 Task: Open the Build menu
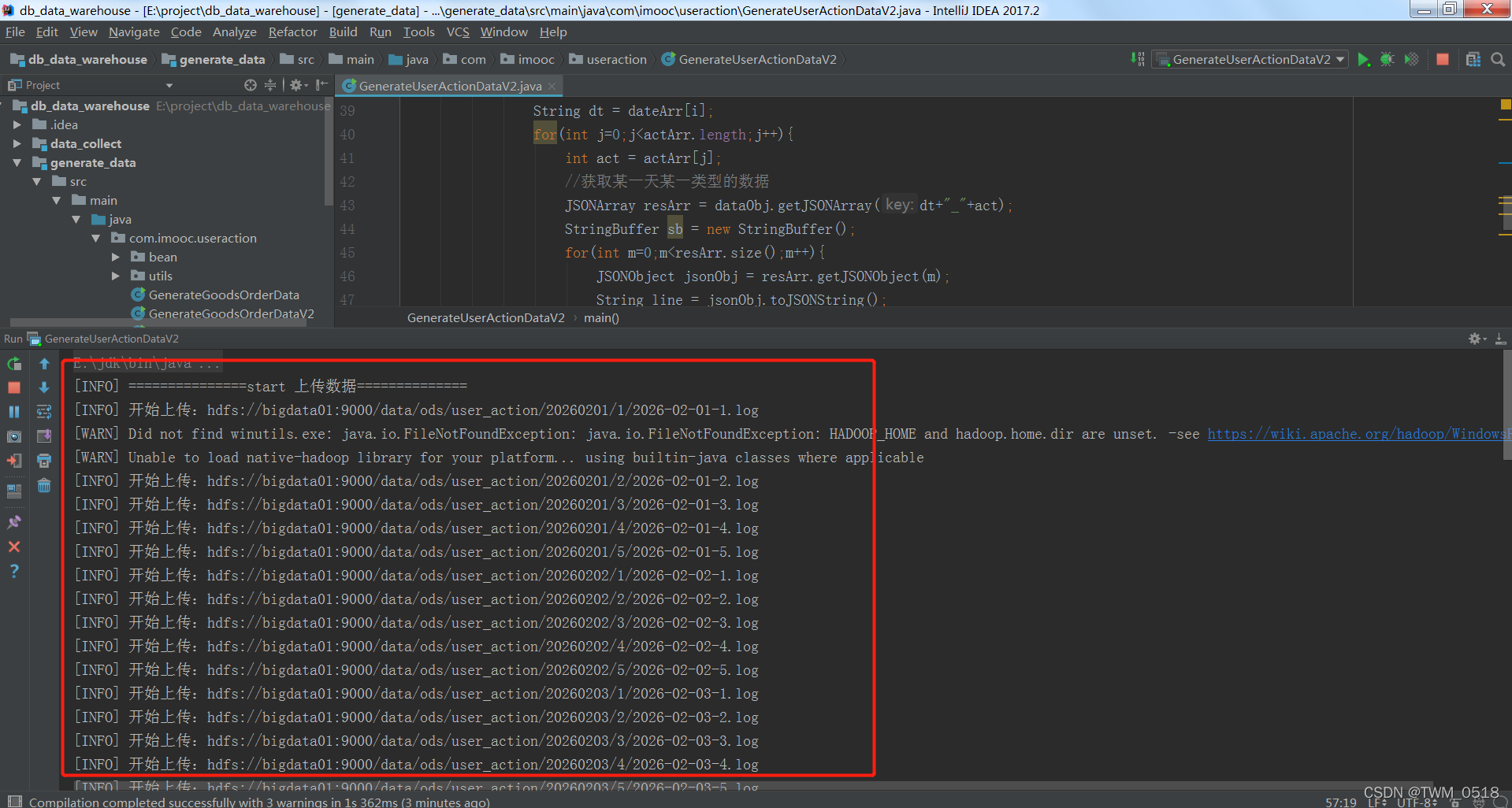pyautogui.click(x=343, y=32)
